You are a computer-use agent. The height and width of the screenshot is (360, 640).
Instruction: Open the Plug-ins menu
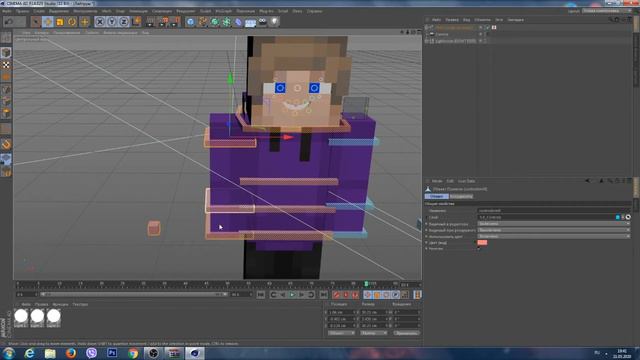[267, 11]
